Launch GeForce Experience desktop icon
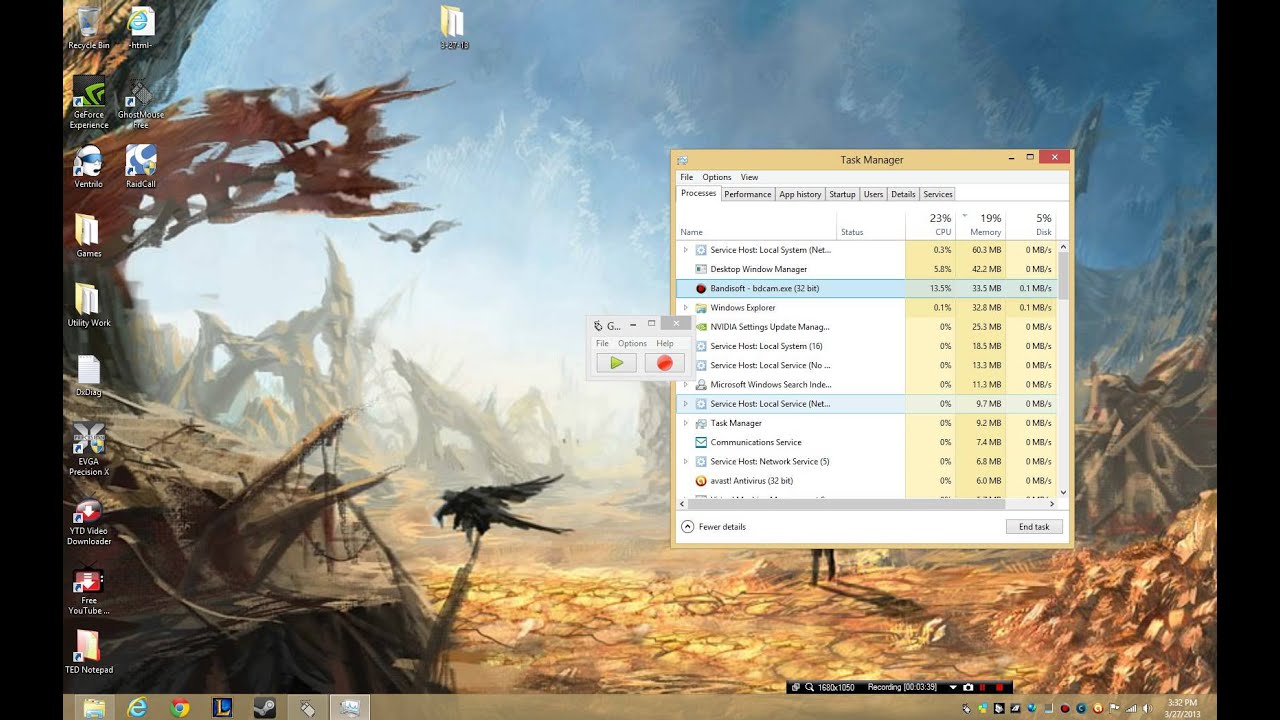This screenshot has height=720, width=1280. click(x=88, y=101)
